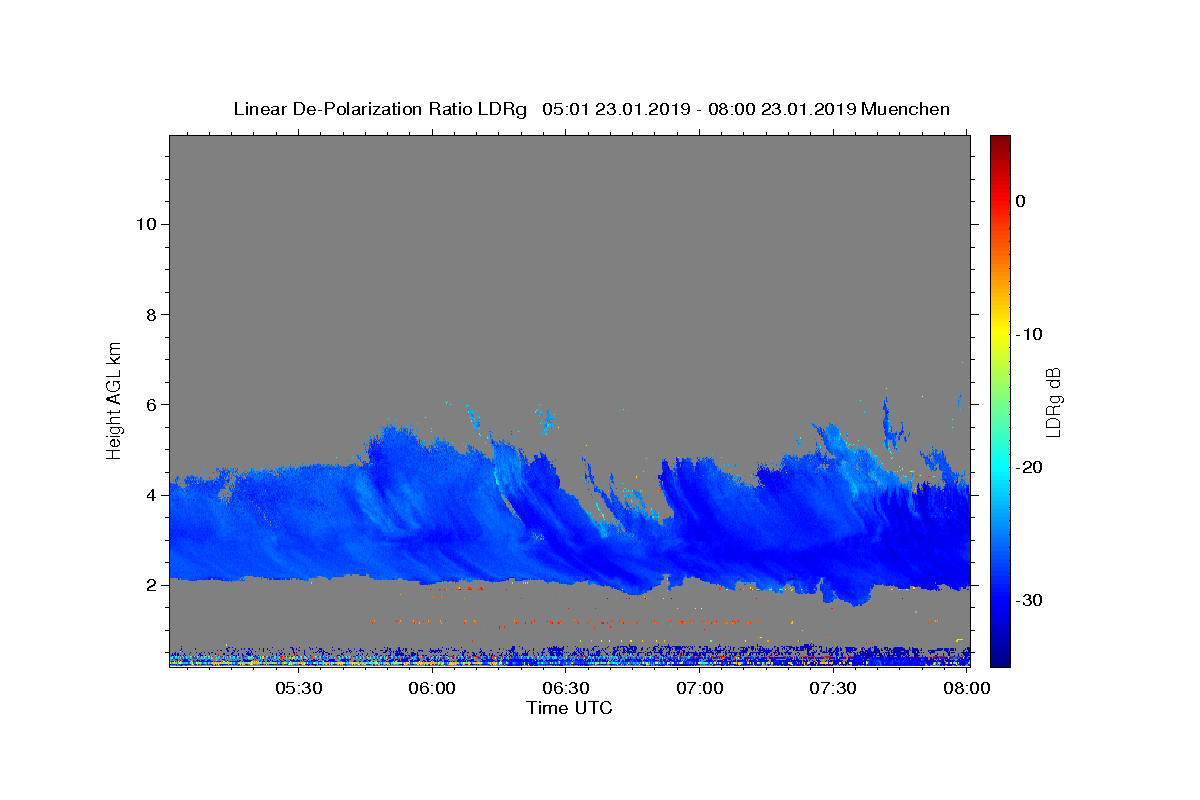Click the colorbar value label -10
The height and width of the screenshot is (800, 1200).
(1030, 334)
